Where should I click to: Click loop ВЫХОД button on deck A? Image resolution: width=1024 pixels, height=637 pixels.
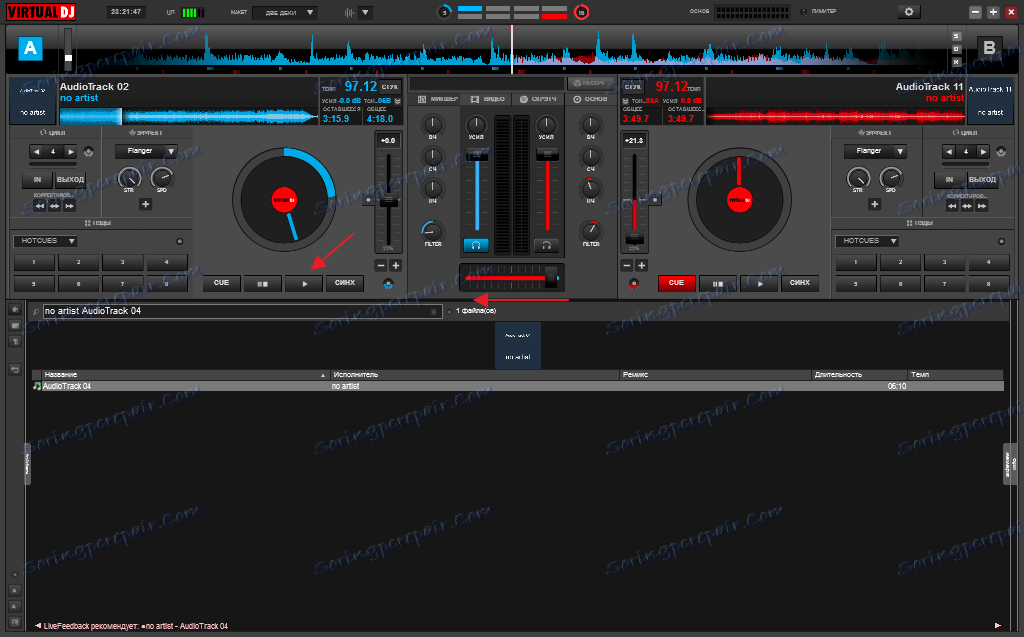(70, 180)
